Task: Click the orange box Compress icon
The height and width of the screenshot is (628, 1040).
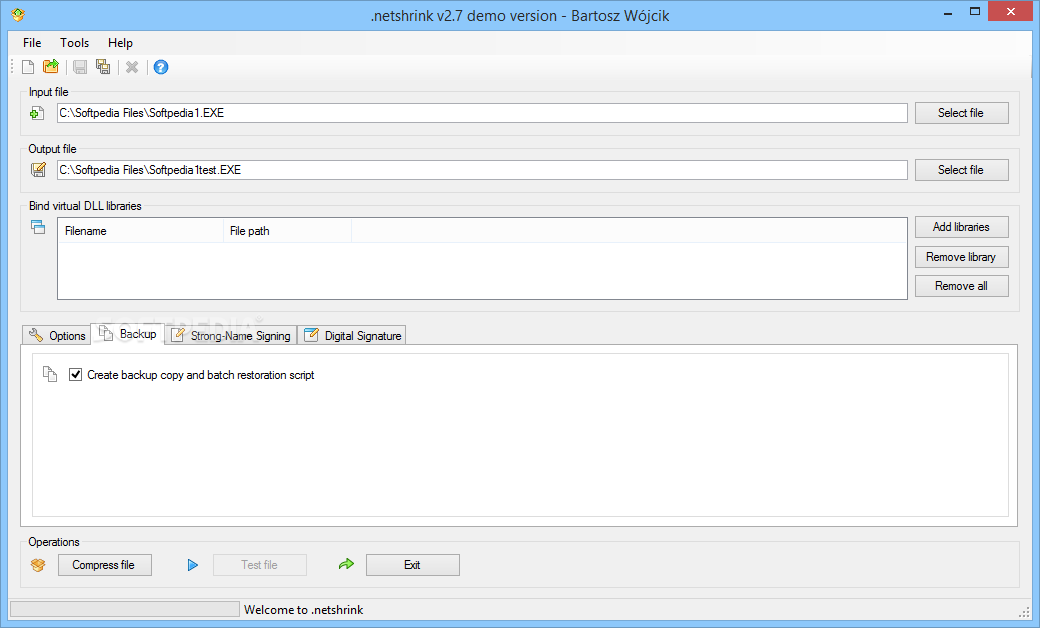Action: tap(38, 565)
